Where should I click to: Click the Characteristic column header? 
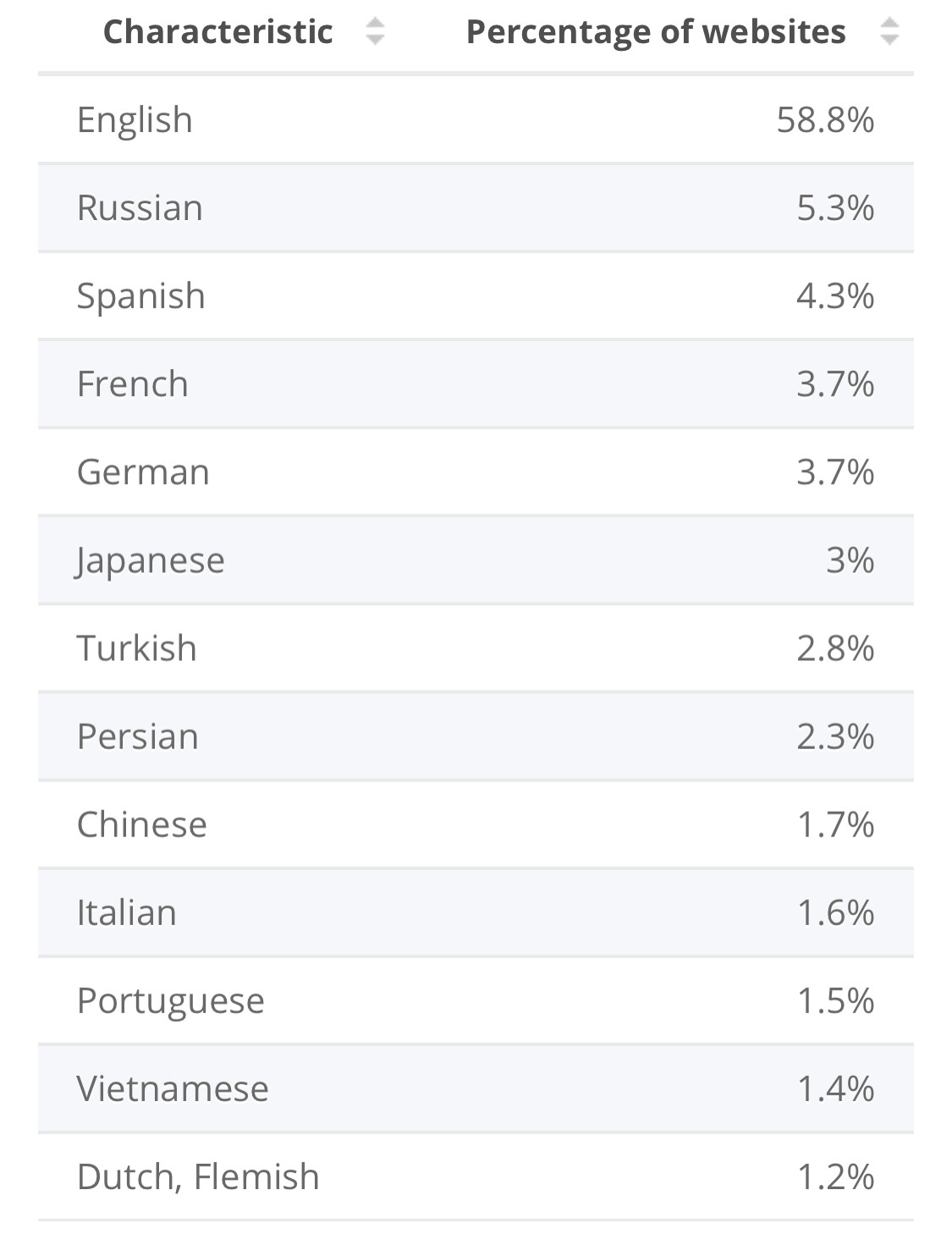[218, 32]
